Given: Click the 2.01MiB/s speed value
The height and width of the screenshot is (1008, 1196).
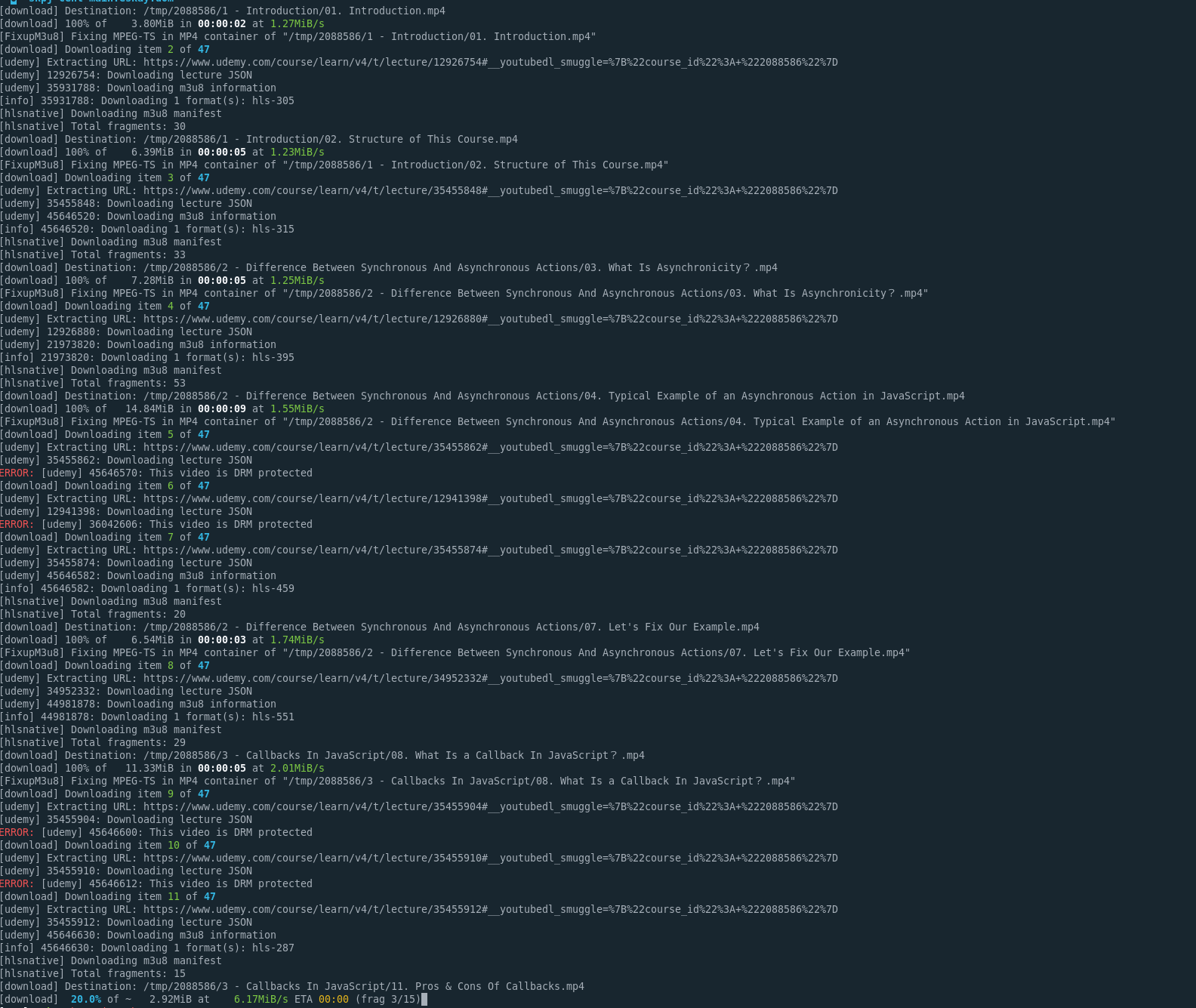Looking at the screenshot, I should click(297, 768).
